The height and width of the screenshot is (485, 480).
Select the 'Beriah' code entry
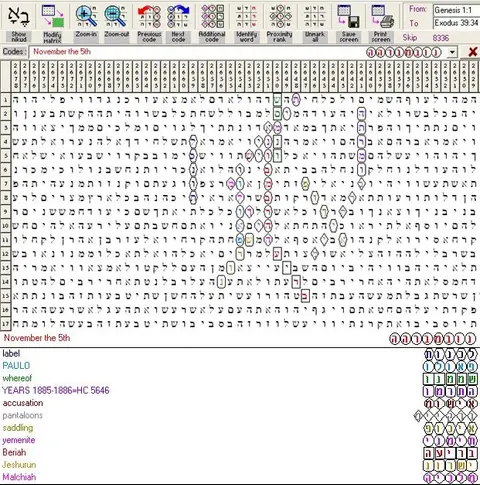[x=14, y=452]
